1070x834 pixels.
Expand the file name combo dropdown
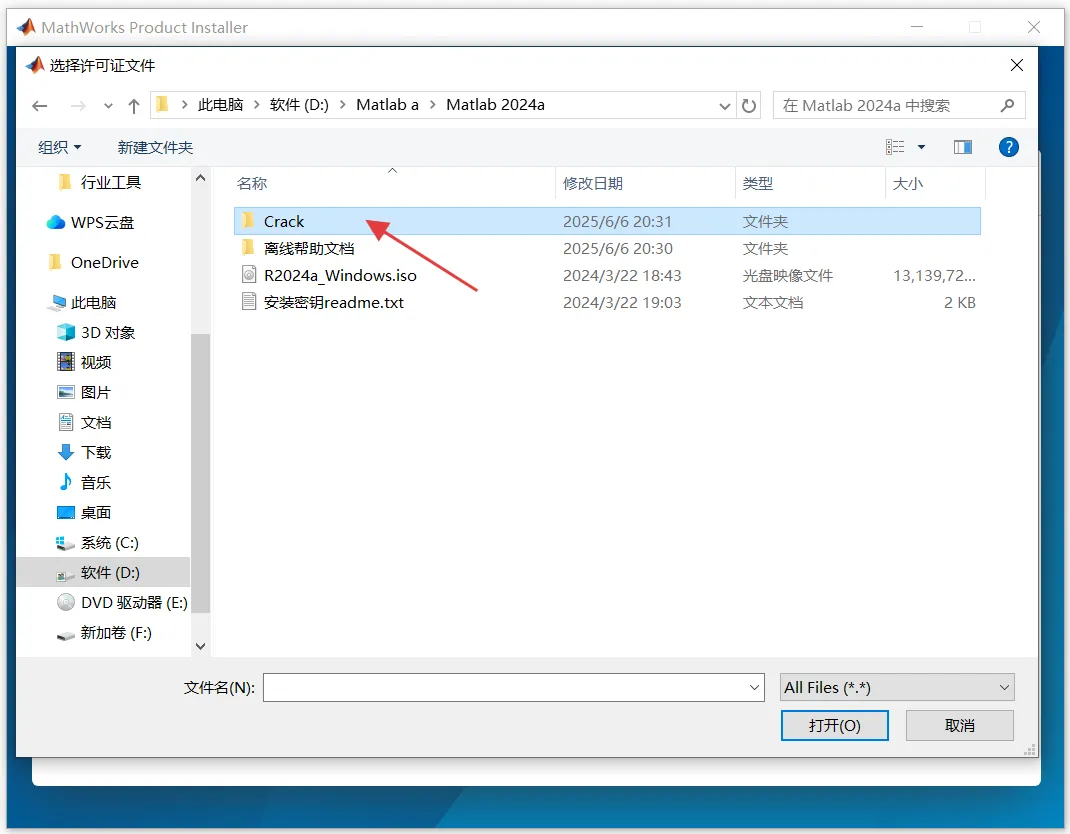click(755, 687)
